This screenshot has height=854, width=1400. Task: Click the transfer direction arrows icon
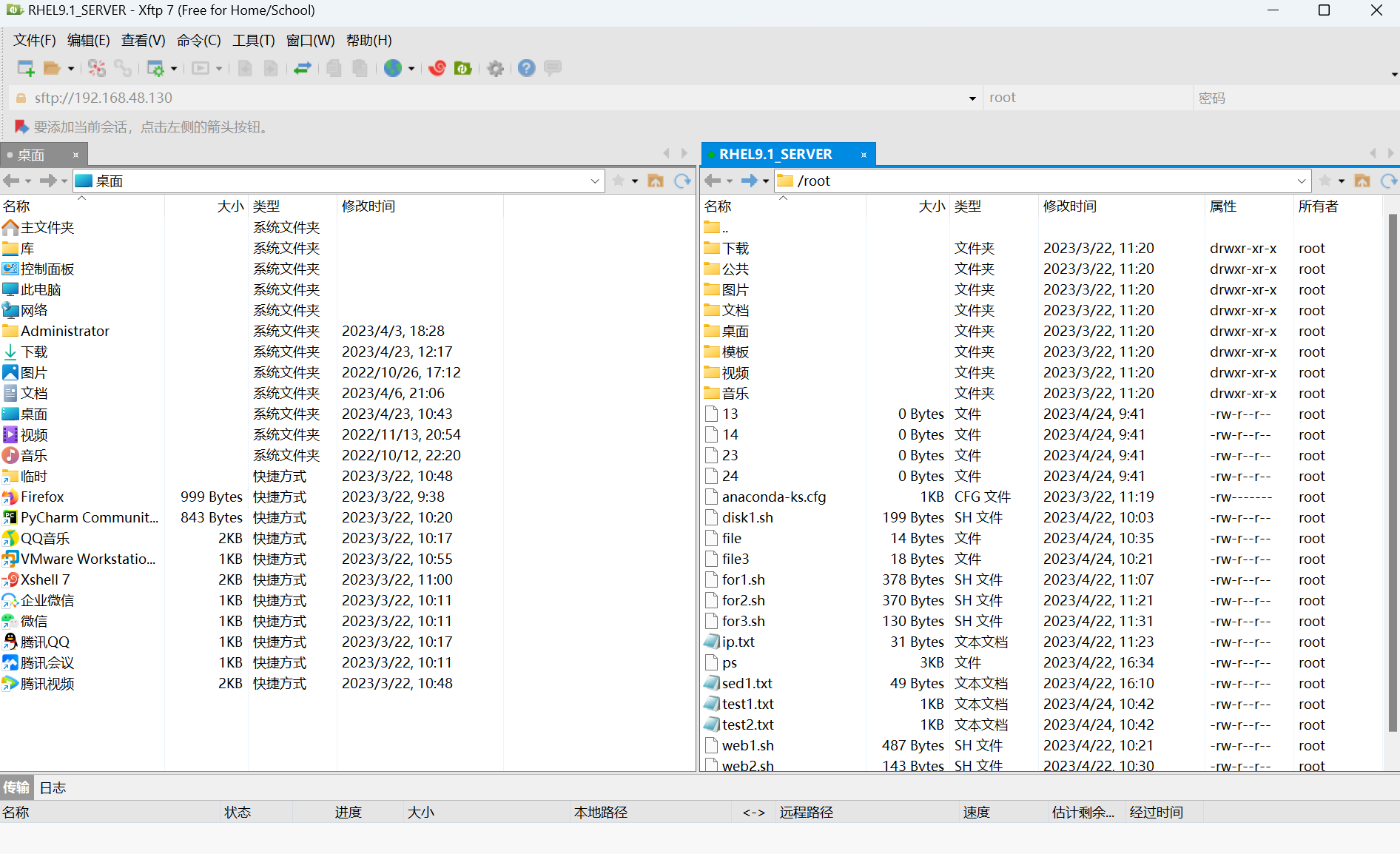pos(303,68)
